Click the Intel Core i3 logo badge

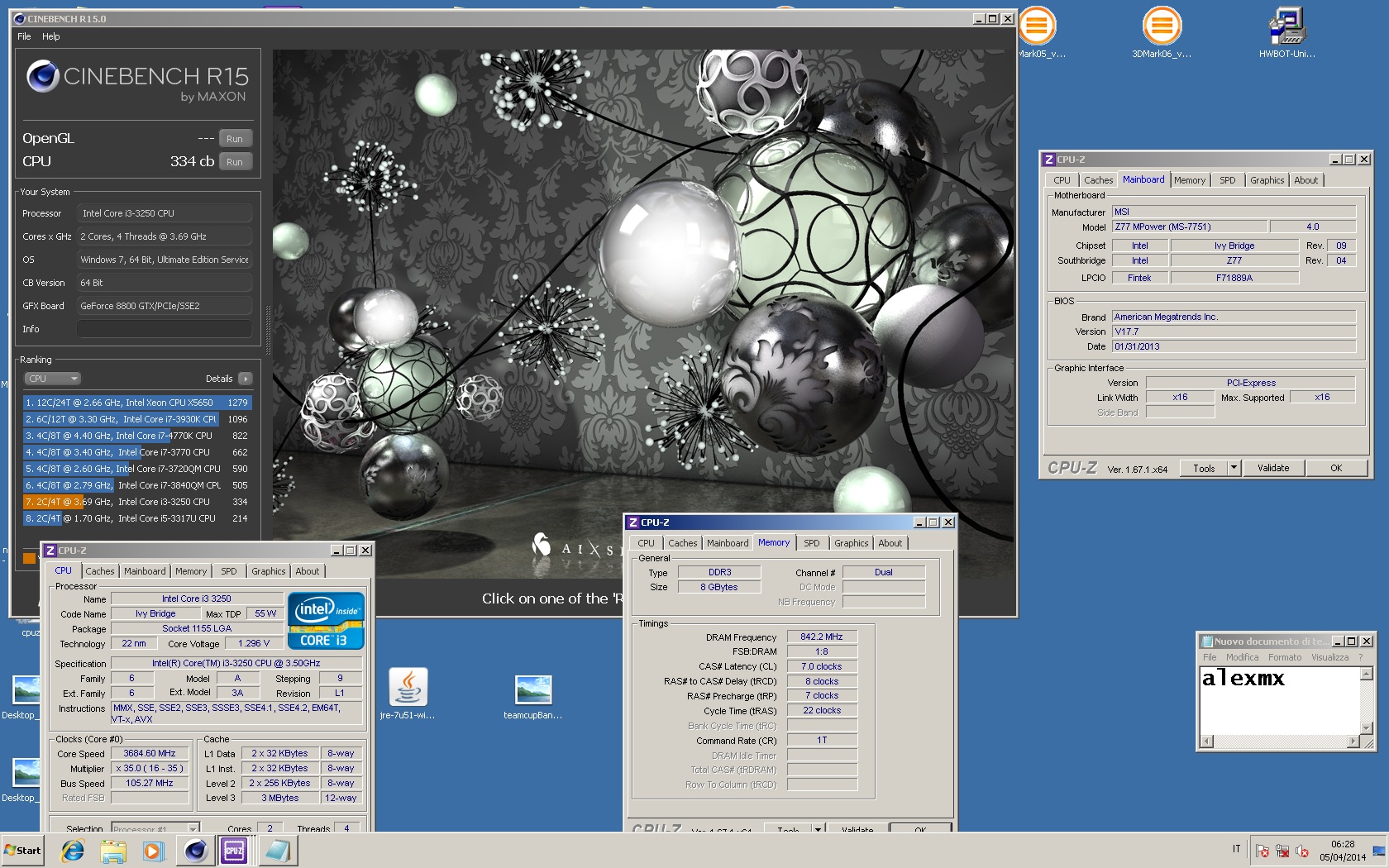pyautogui.click(x=326, y=621)
